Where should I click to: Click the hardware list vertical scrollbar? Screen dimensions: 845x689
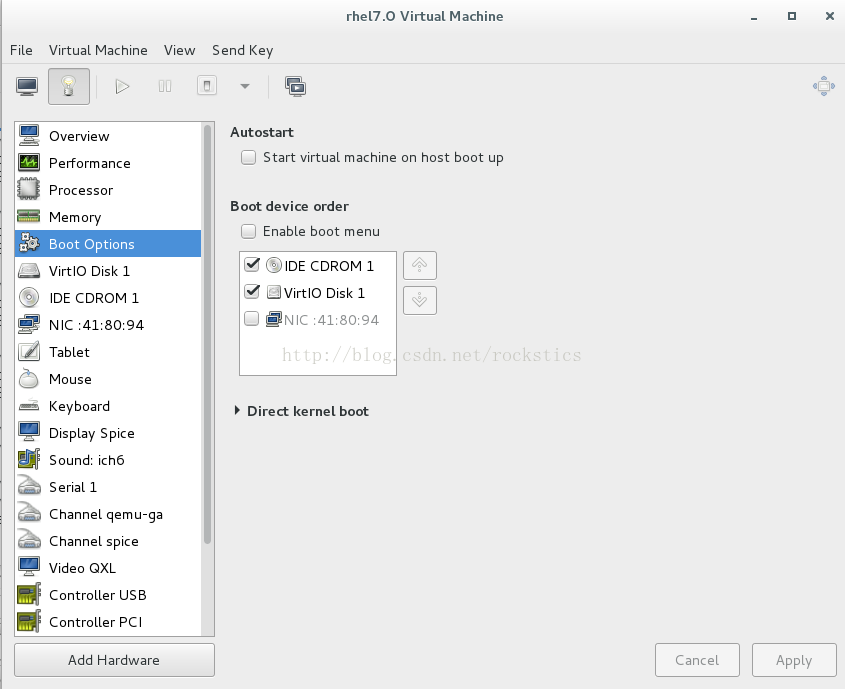click(x=207, y=334)
